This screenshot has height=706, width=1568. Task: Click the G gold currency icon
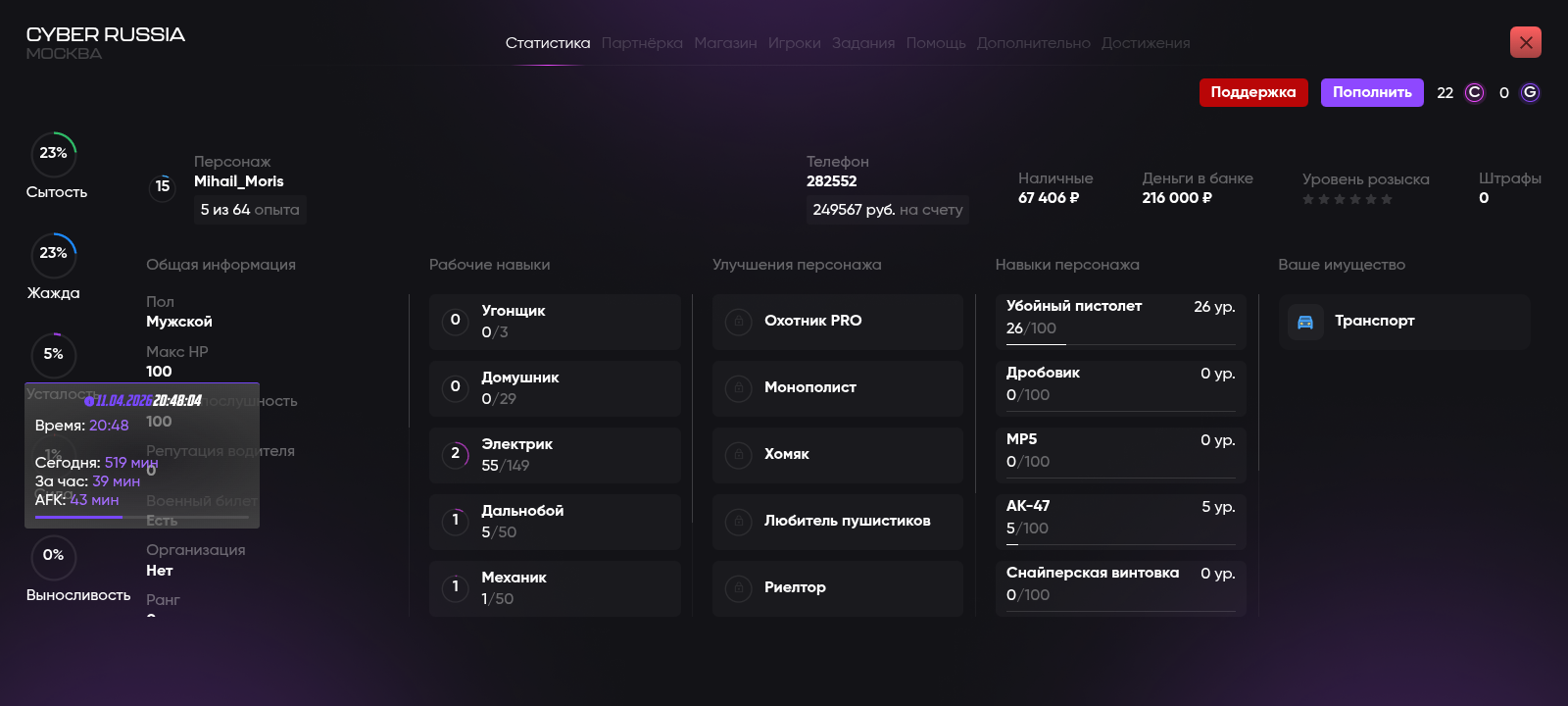1530,93
